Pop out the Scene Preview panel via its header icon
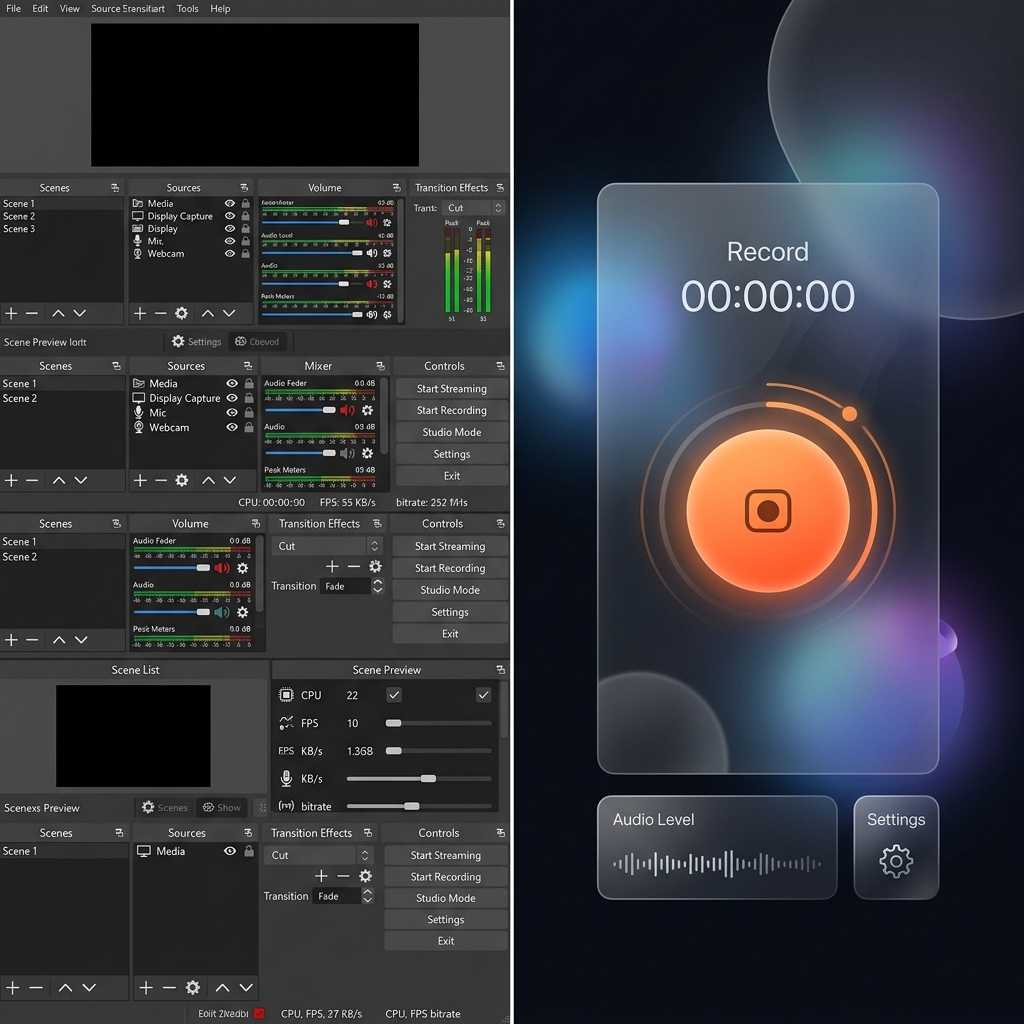The height and width of the screenshot is (1024, 1024). (500, 669)
